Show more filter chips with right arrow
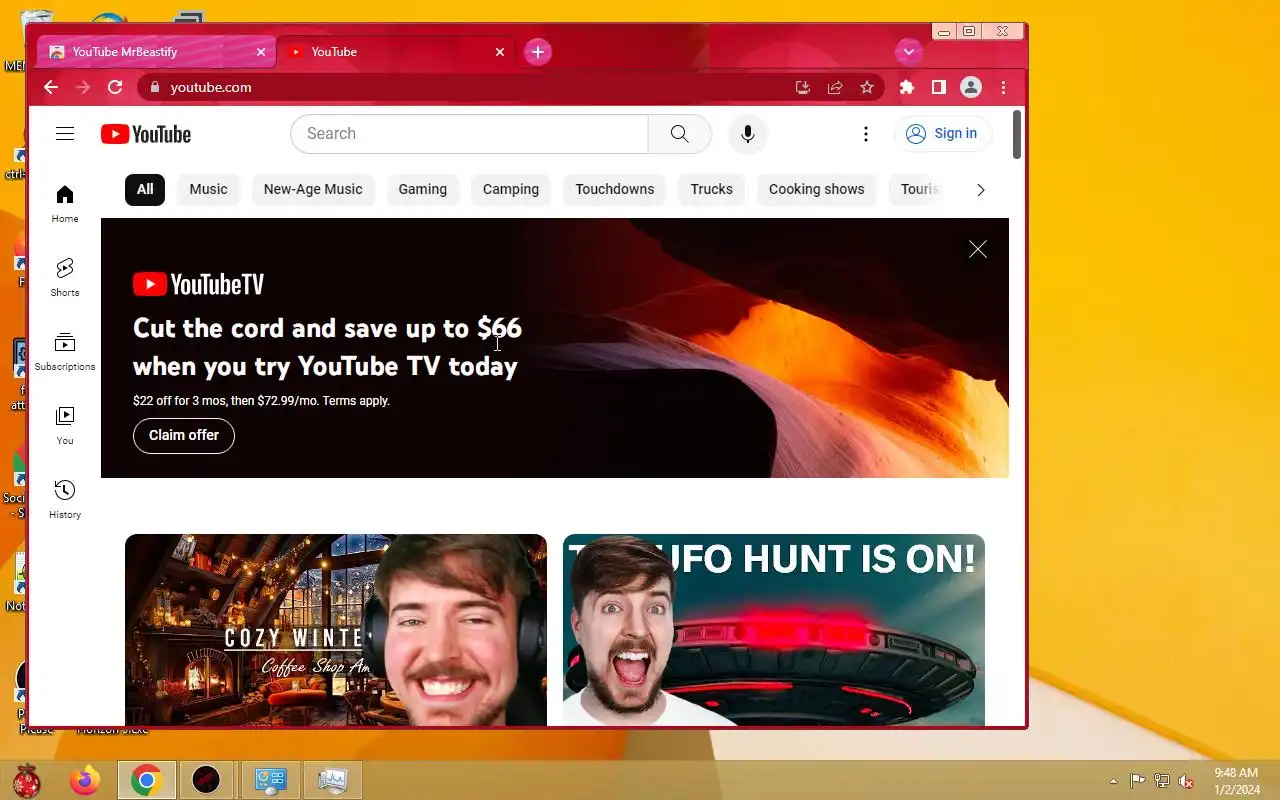Image resolution: width=1280 pixels, height=800 pixels. pos(980,190)
